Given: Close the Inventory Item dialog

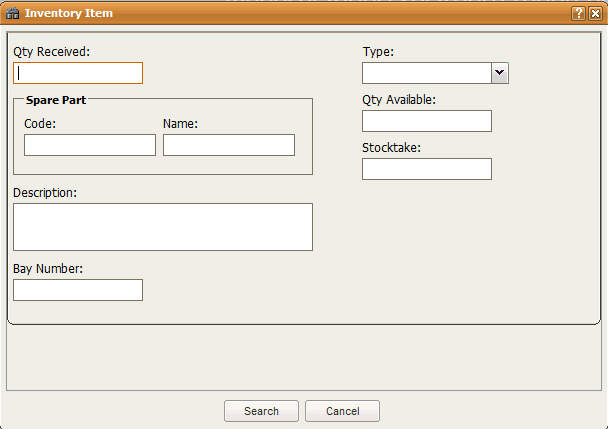Looking at the screenshot, I should 594,13.
